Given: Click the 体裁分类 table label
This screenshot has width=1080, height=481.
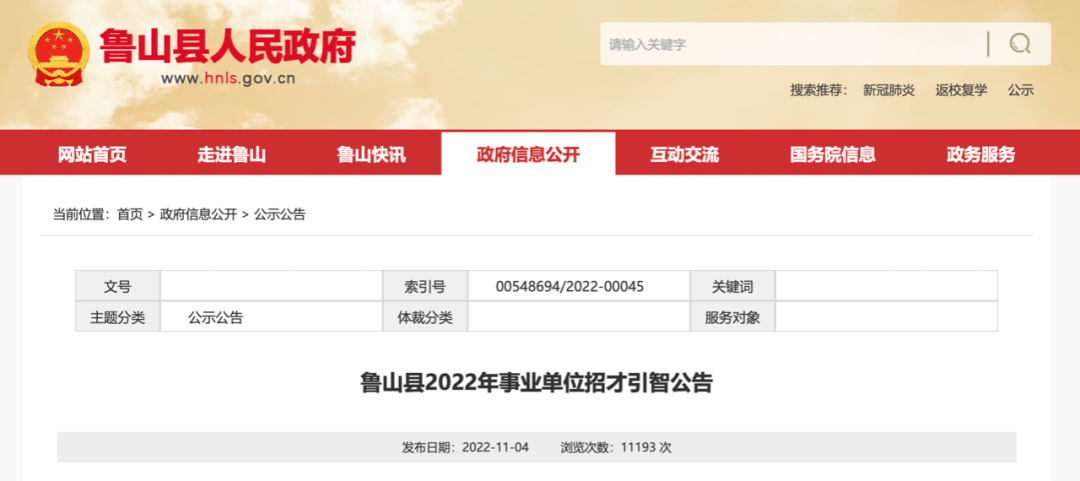Looking at the screenshot, I should [x=425, y=318].
